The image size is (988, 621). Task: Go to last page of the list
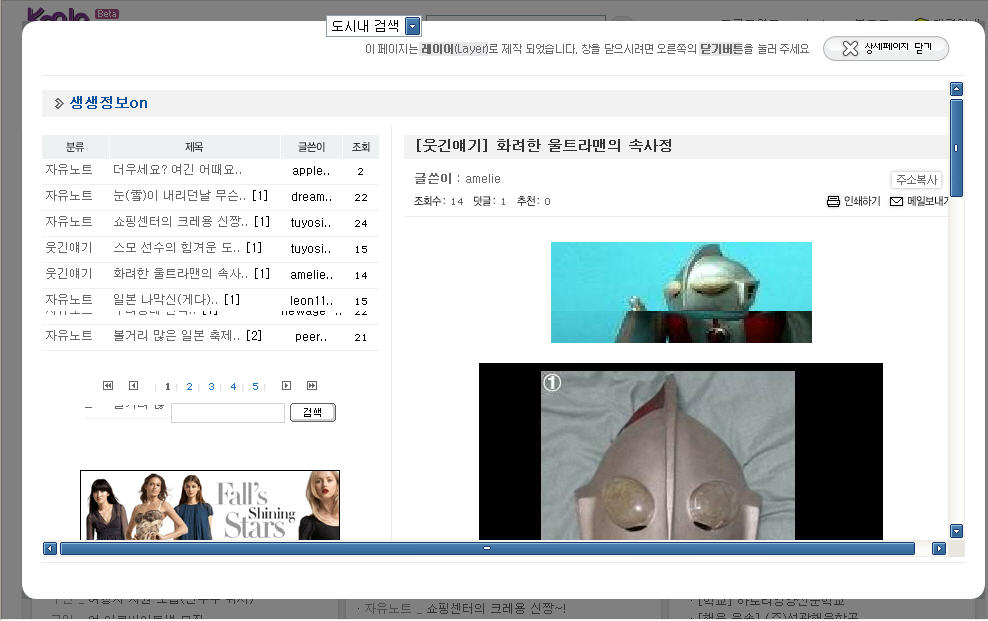point(312,385)
